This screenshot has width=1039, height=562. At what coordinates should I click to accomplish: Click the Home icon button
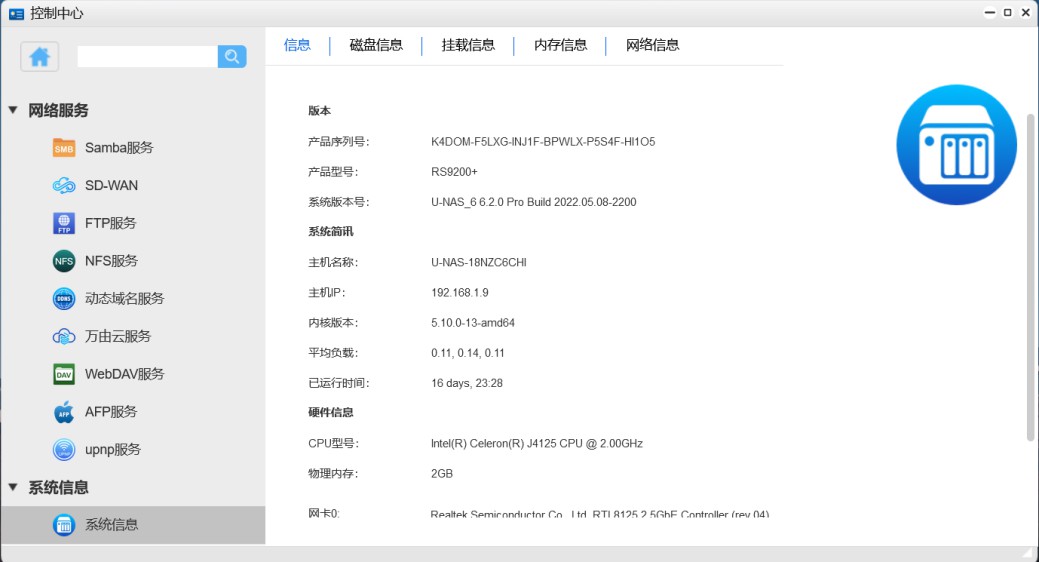click(x=40, y=57)
